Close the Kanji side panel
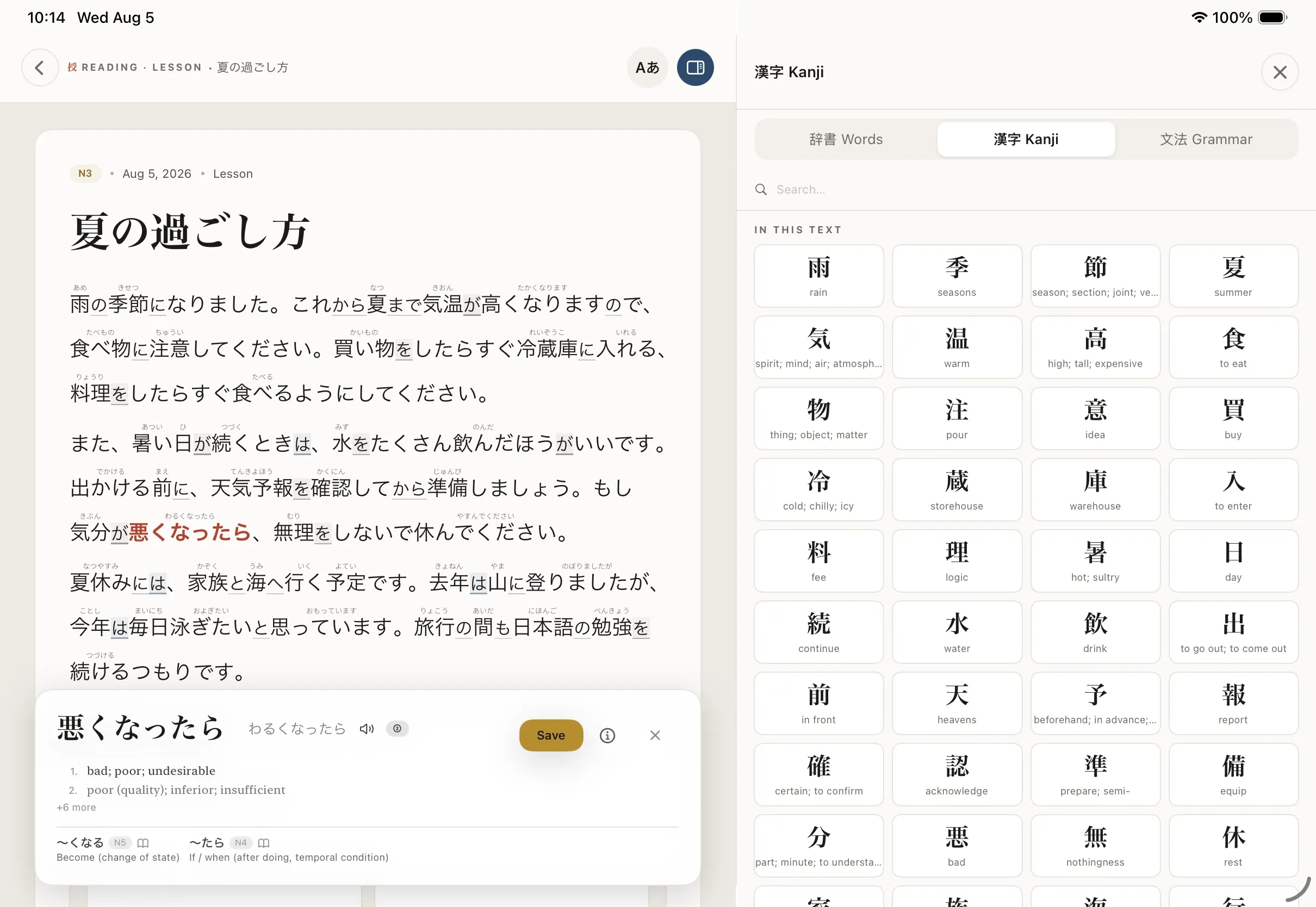The image size is (1316, 907). pyautogui.click(x=1280, y=72)
